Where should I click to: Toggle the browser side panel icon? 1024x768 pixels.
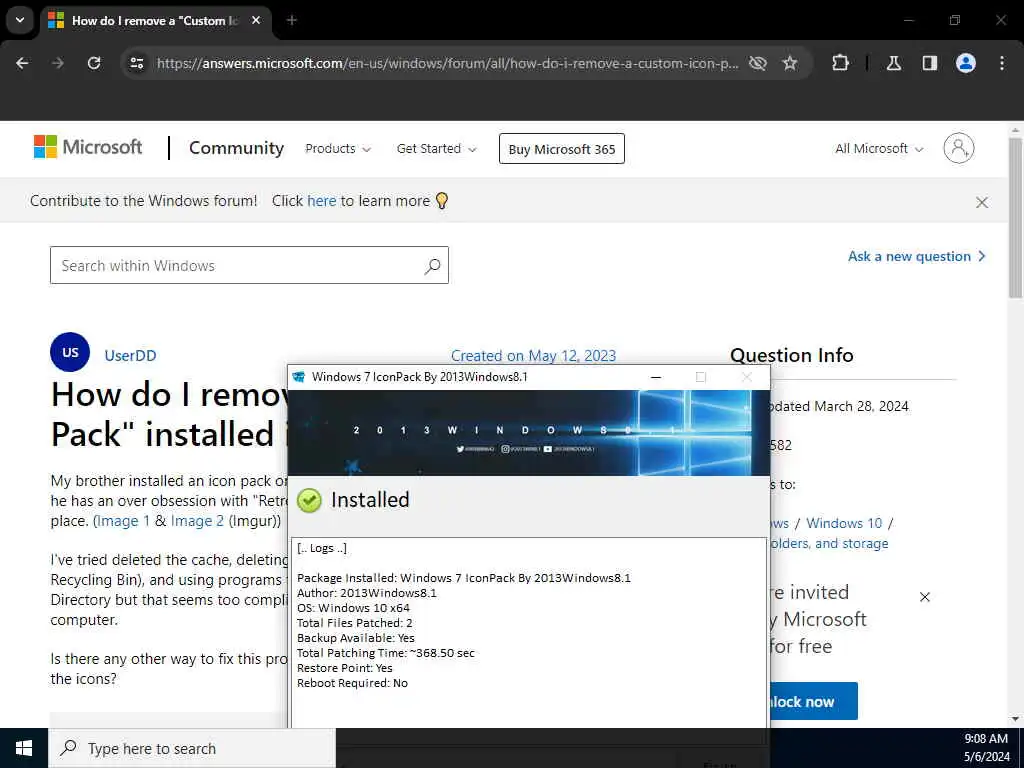(x=930, y=63)
